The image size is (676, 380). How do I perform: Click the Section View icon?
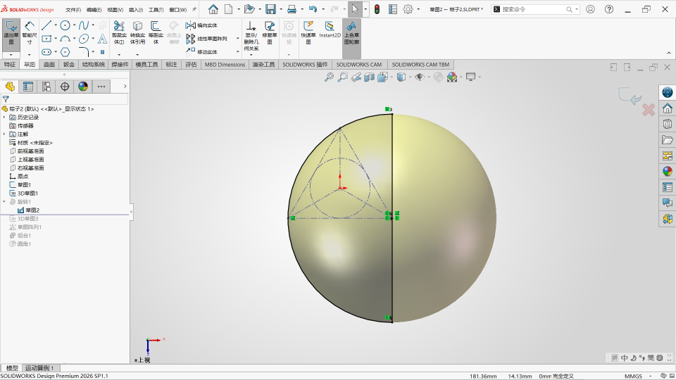369,77
